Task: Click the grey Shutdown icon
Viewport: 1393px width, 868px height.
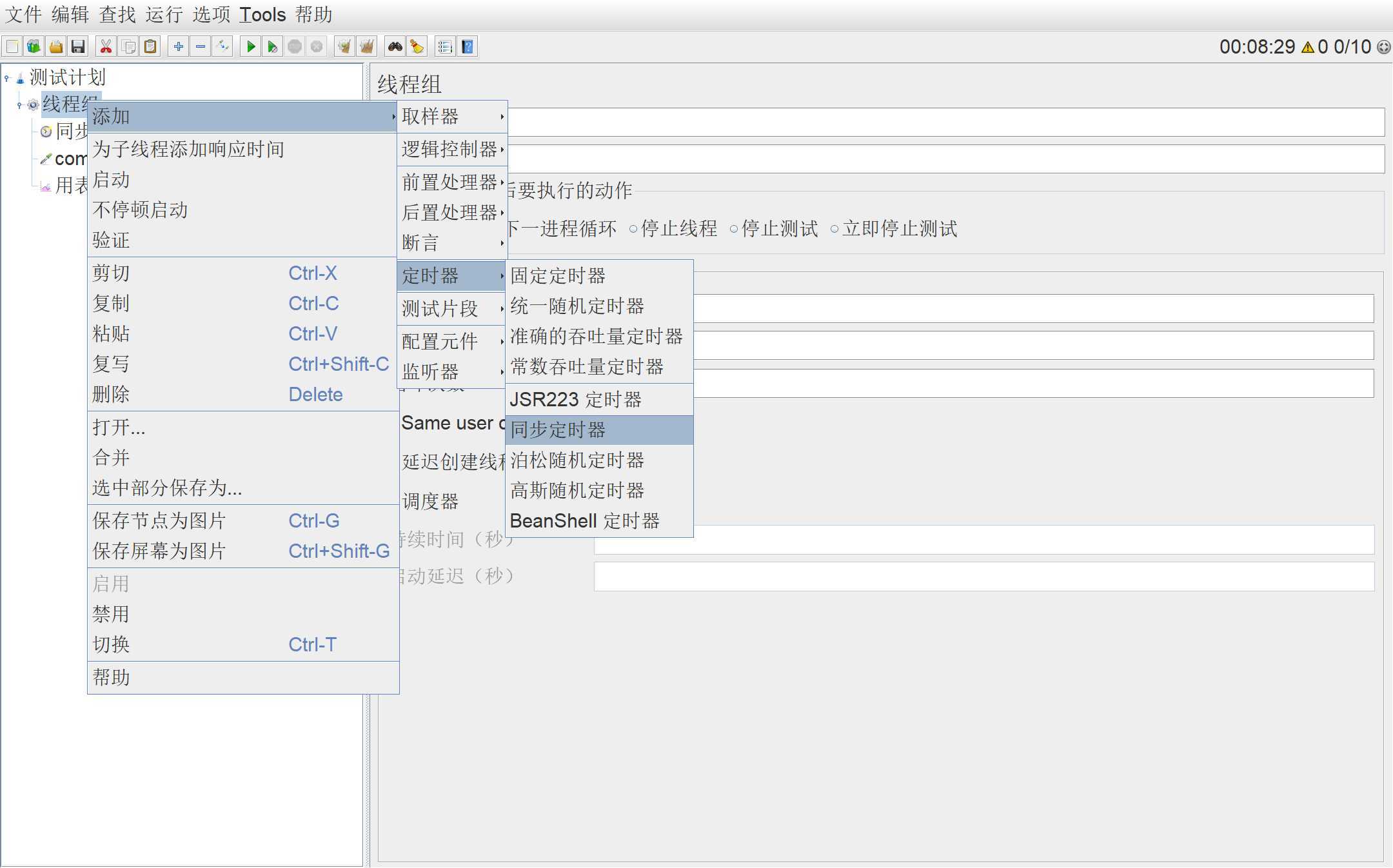Action: (x=317, y=46)
